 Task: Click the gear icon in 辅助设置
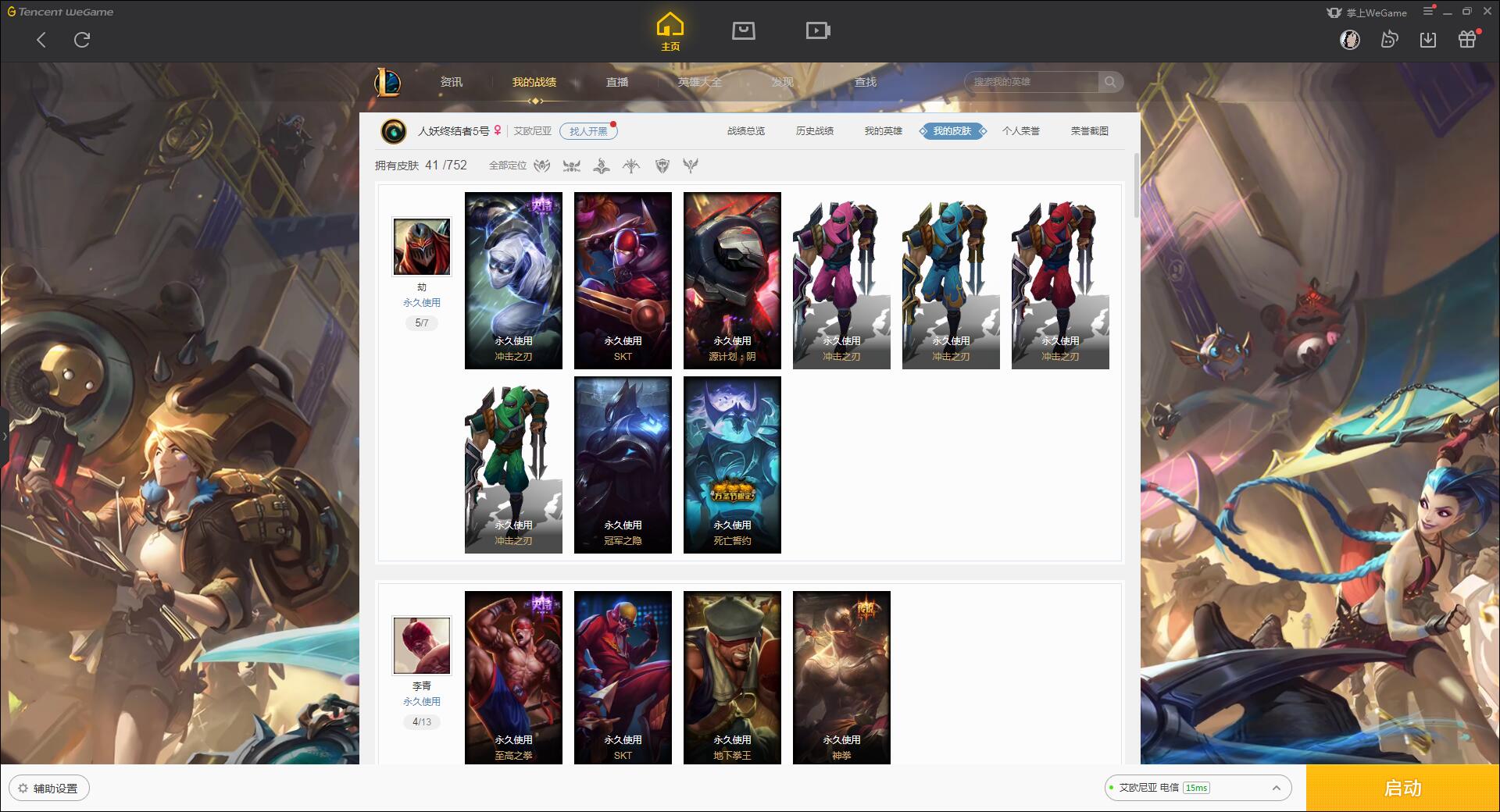(x=23, y=789)
